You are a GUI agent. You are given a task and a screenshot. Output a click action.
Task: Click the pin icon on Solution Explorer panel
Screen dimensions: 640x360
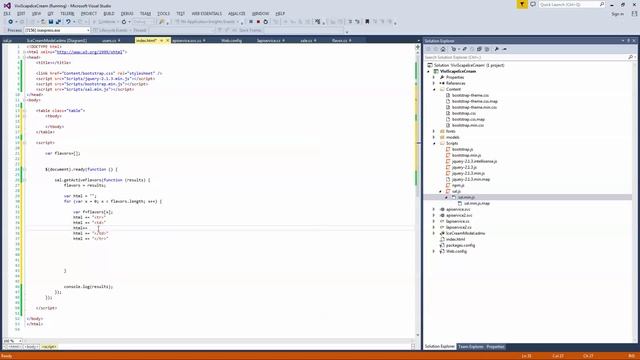(x=629, y=41)
